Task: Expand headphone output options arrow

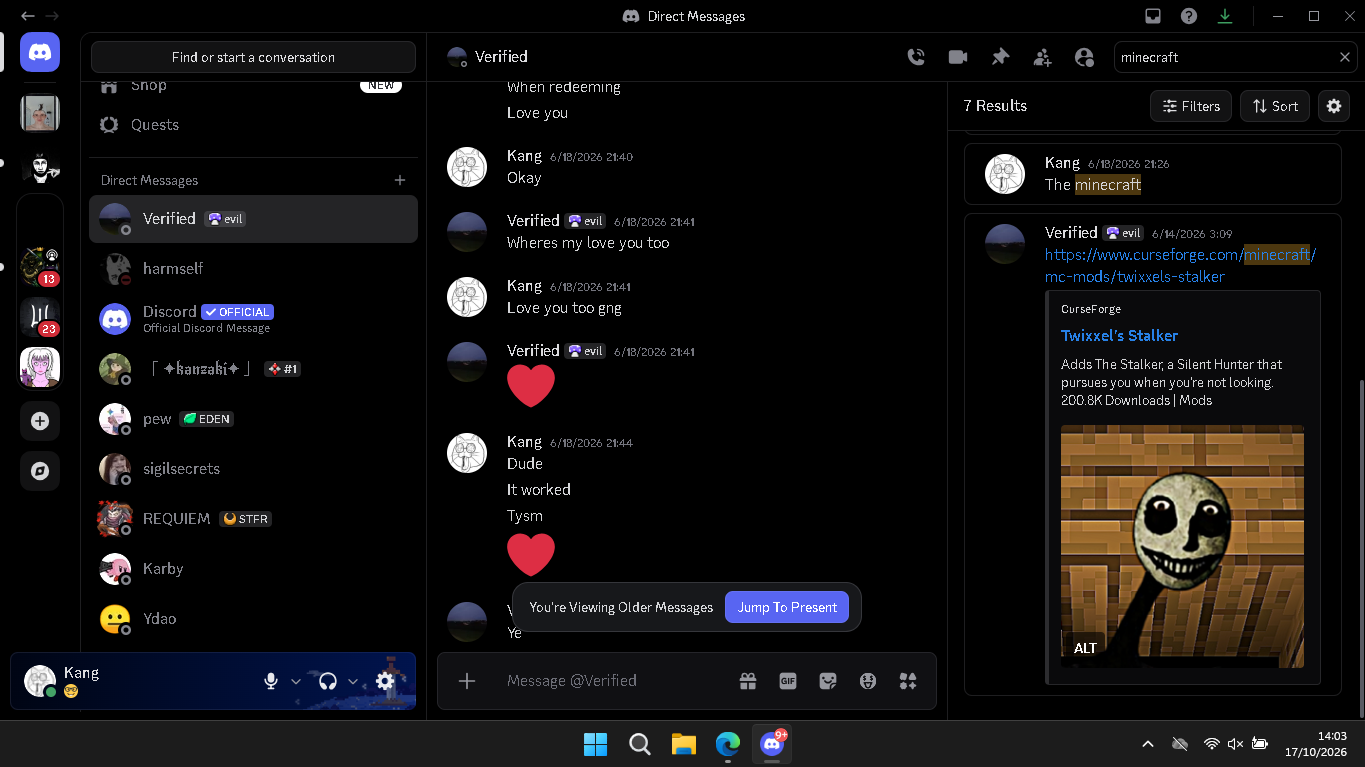Action: coord(353,681)
